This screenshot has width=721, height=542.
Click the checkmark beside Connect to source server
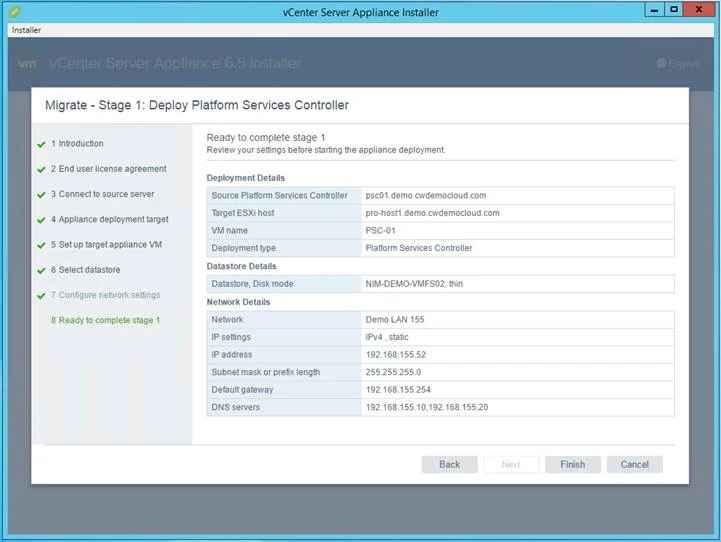41,195
